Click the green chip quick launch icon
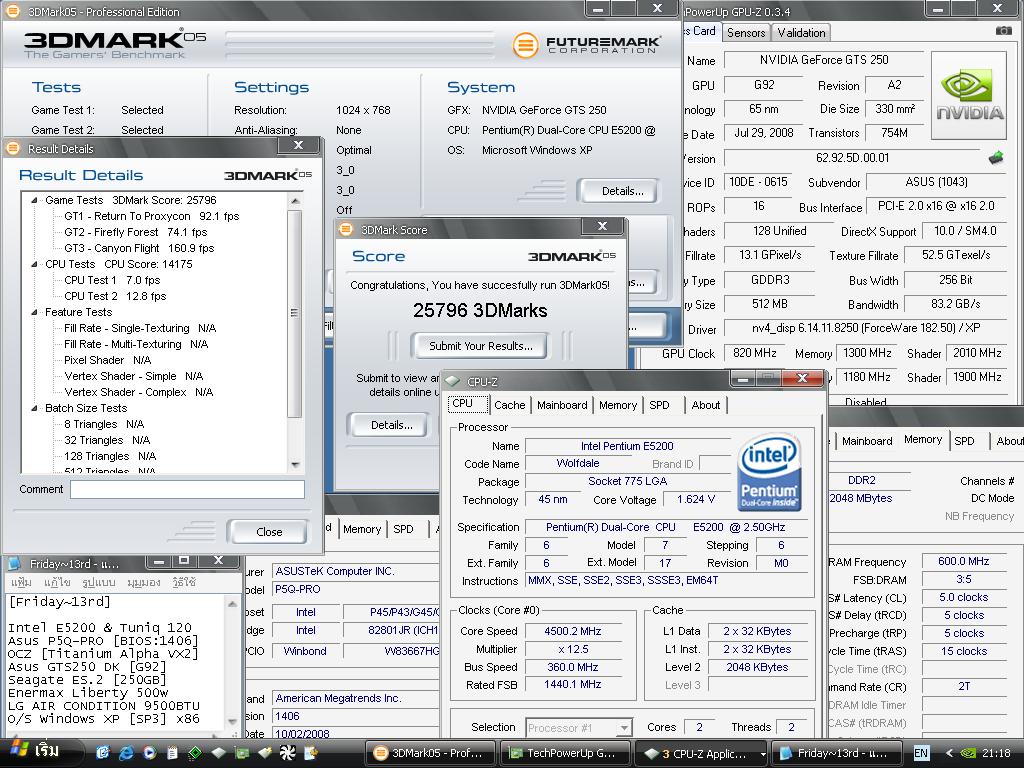Image resolution: width=1024 pixels, height=768 pixels. pyautogui.click(x=195, y=753)
